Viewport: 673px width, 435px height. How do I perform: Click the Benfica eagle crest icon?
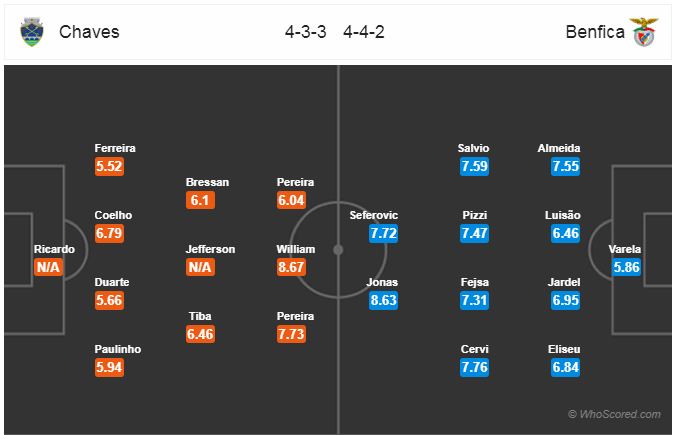[x=643, y=32]
